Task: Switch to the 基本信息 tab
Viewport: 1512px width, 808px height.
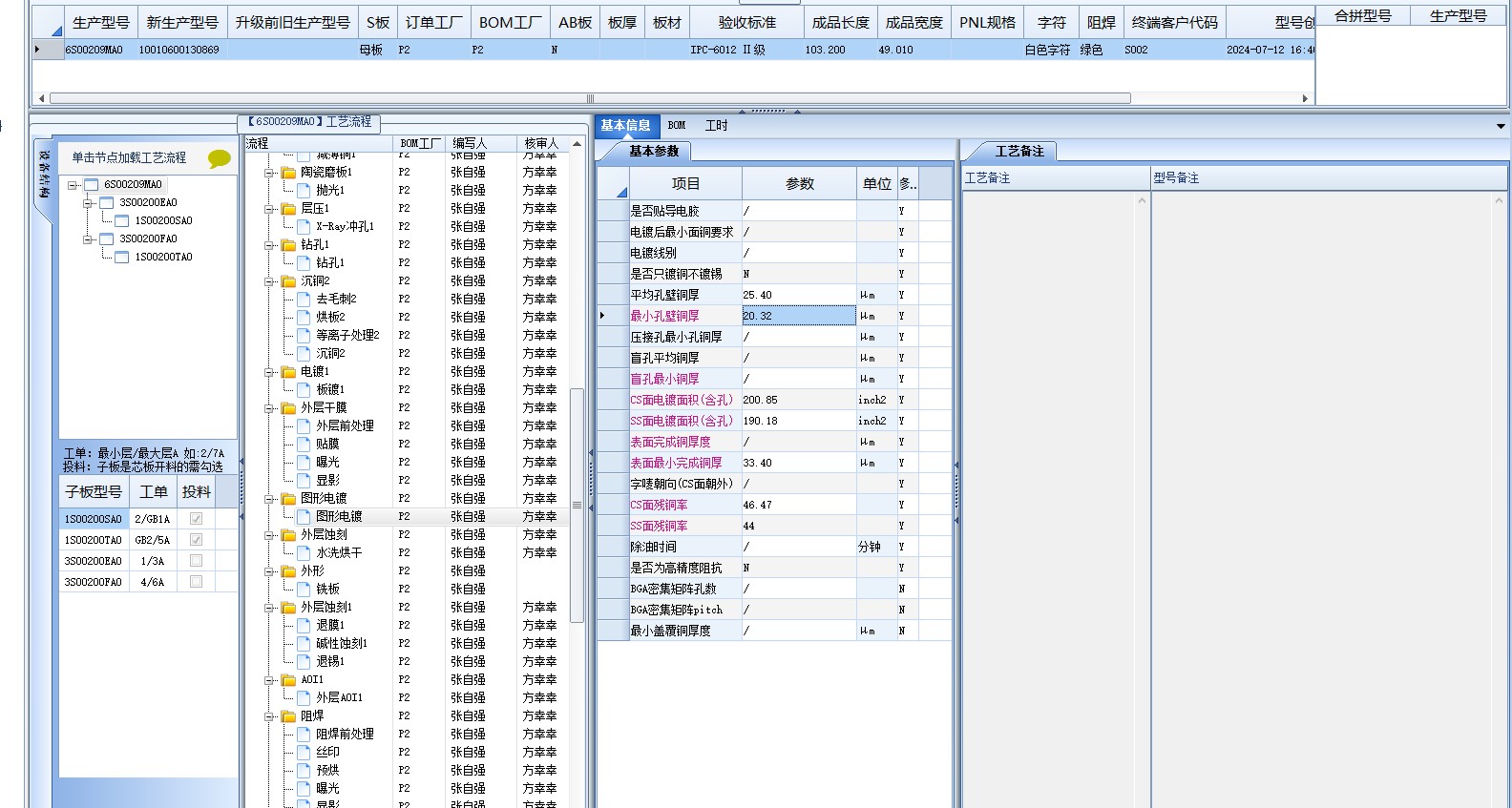Action: coord(625,126)
